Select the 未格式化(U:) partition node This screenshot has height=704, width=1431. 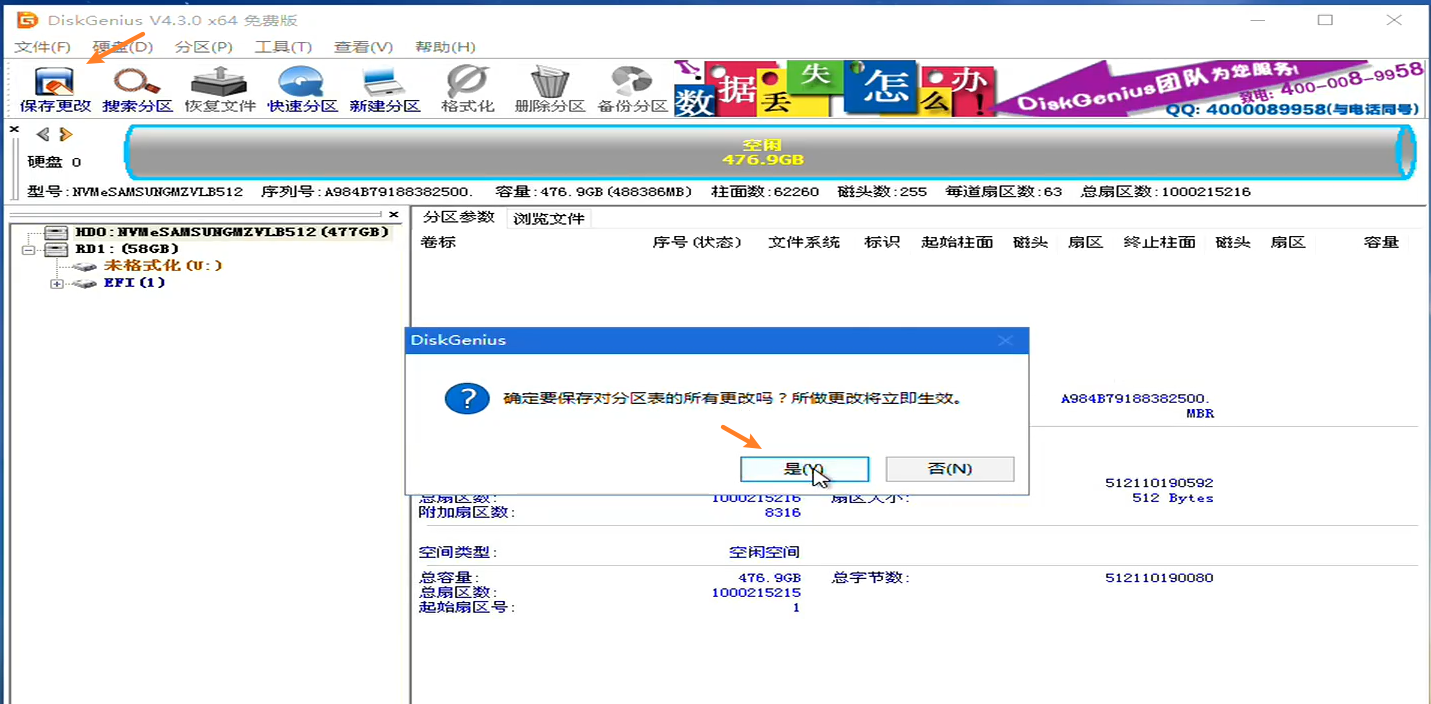point(163,266)
